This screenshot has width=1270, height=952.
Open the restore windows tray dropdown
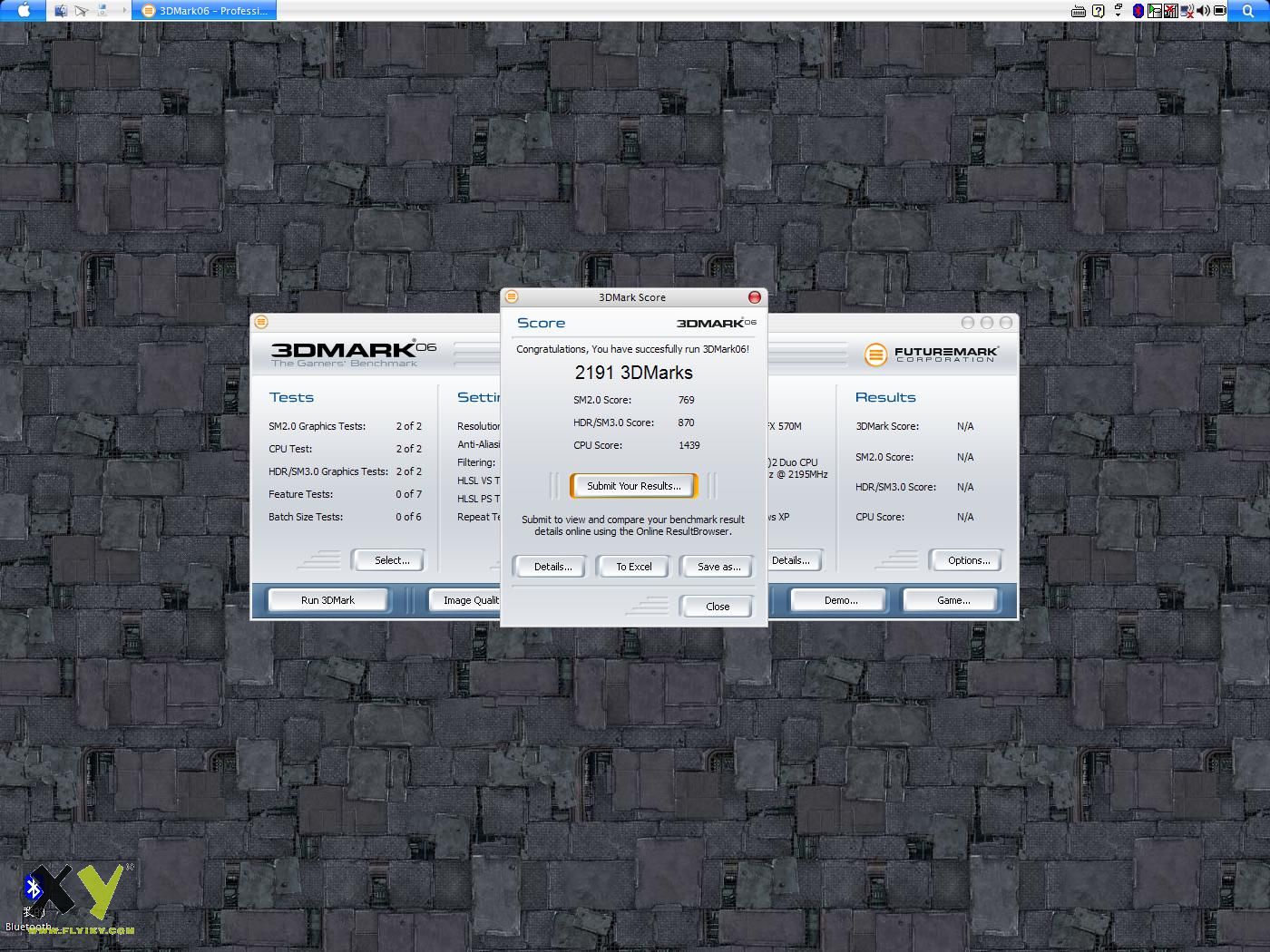coord(1118,10)
